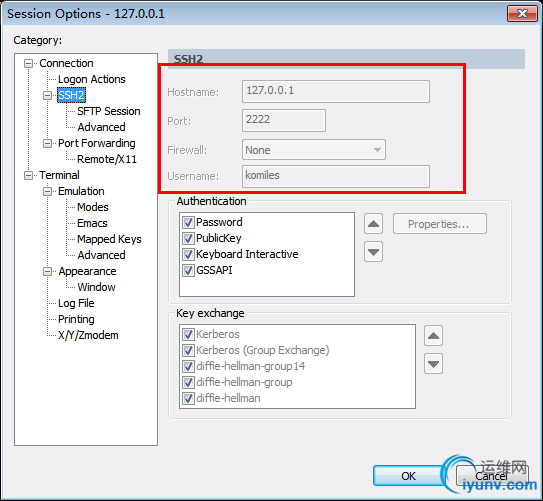This screenshot has width=543, height=501.
Task: Select Advanced under SSH2
Action: (101, 127)
